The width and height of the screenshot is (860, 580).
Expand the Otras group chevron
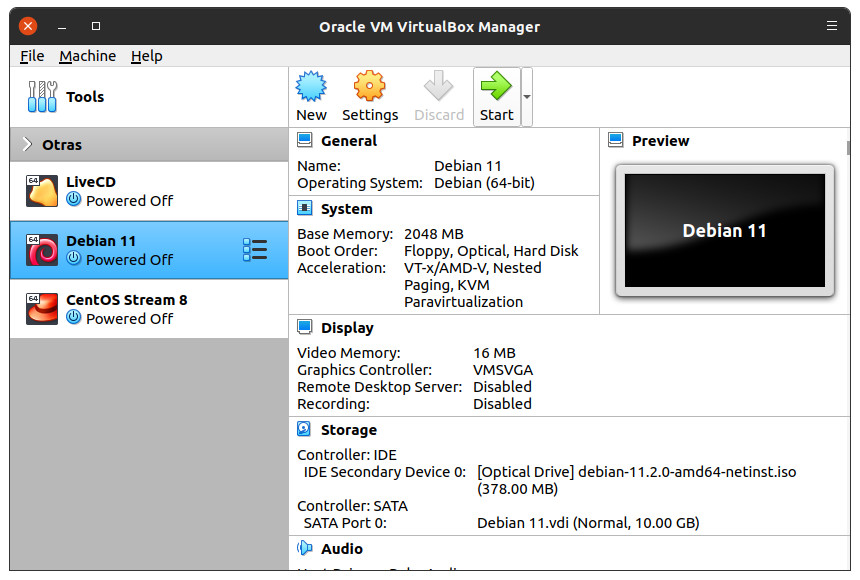click(26, 145)
